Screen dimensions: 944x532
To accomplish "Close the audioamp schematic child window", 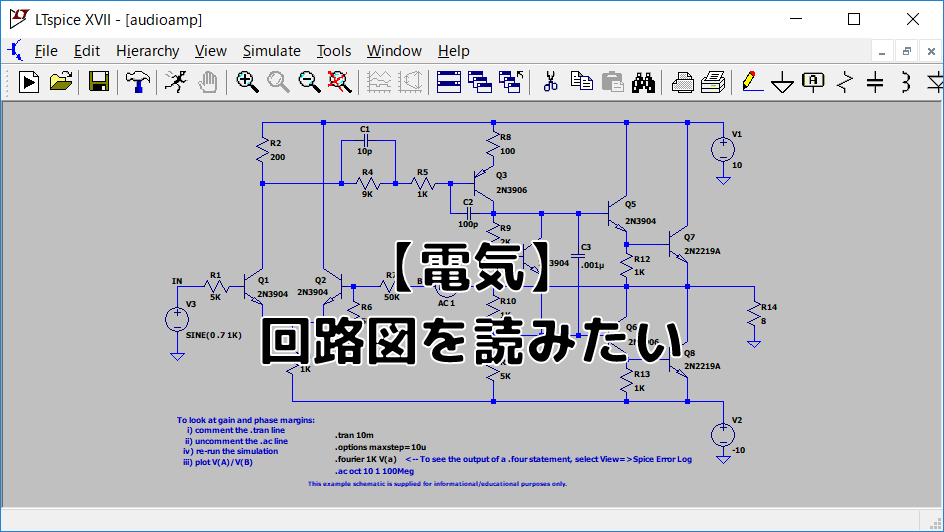I will coord(931,52).
